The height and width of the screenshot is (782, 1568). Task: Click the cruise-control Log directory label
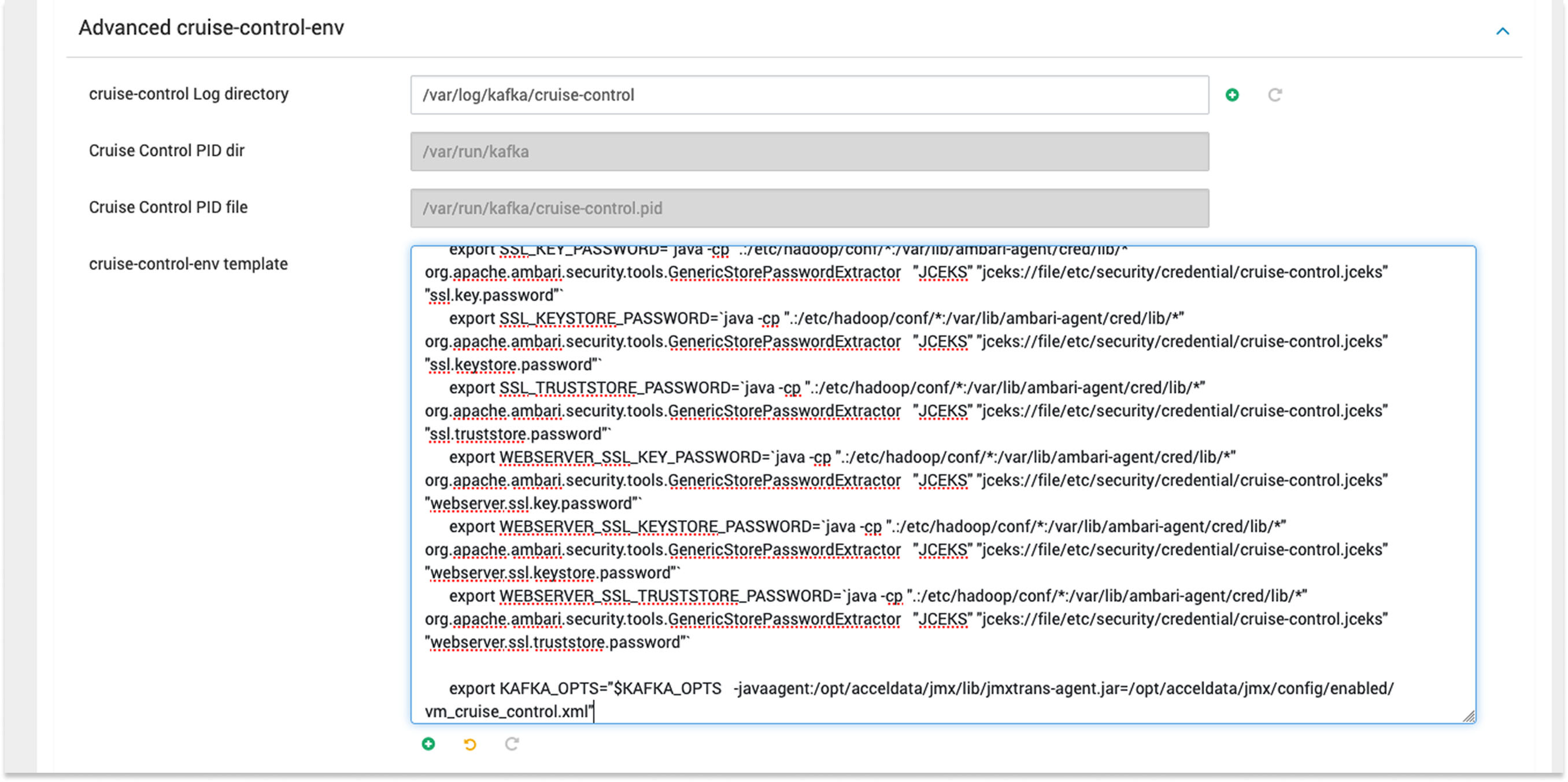click(188, 94)
